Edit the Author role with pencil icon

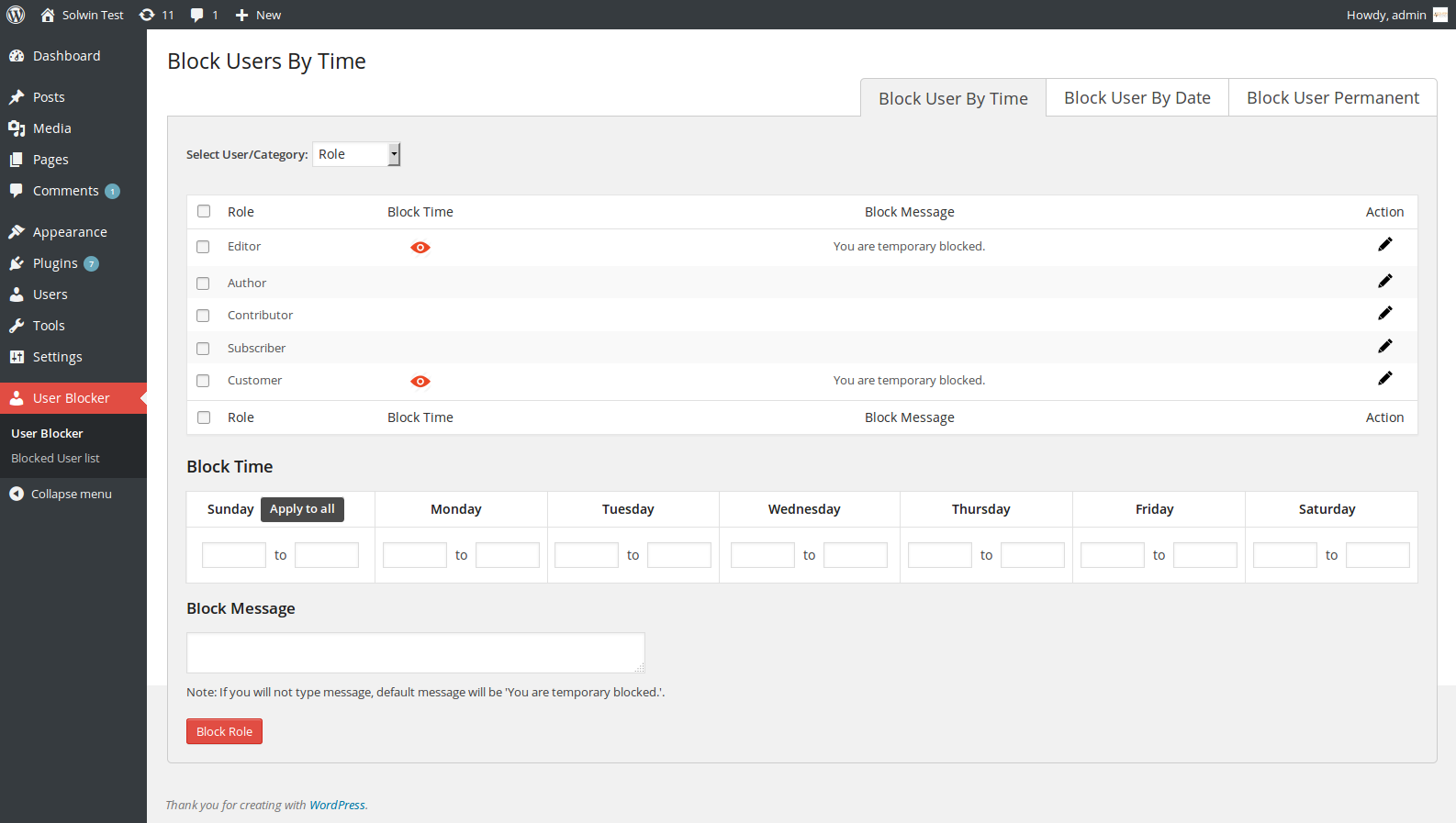point(1385,281)
